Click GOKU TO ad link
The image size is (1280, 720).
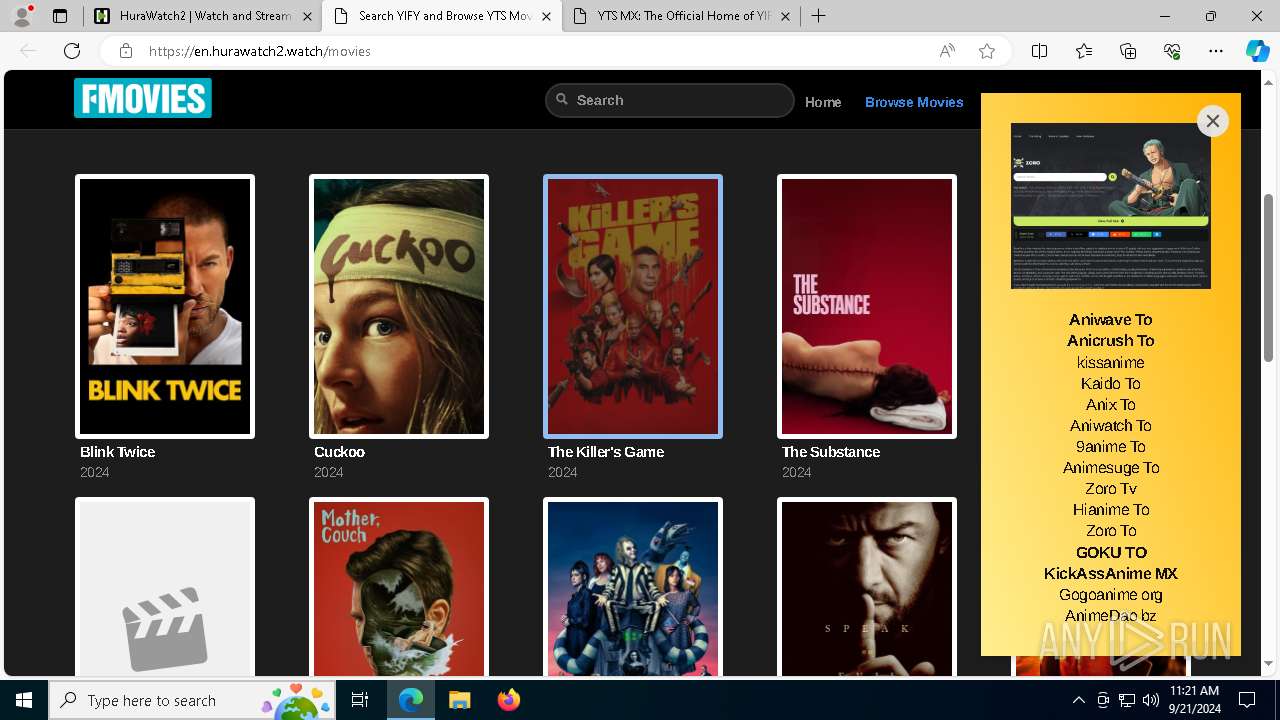pos(1111,552)
